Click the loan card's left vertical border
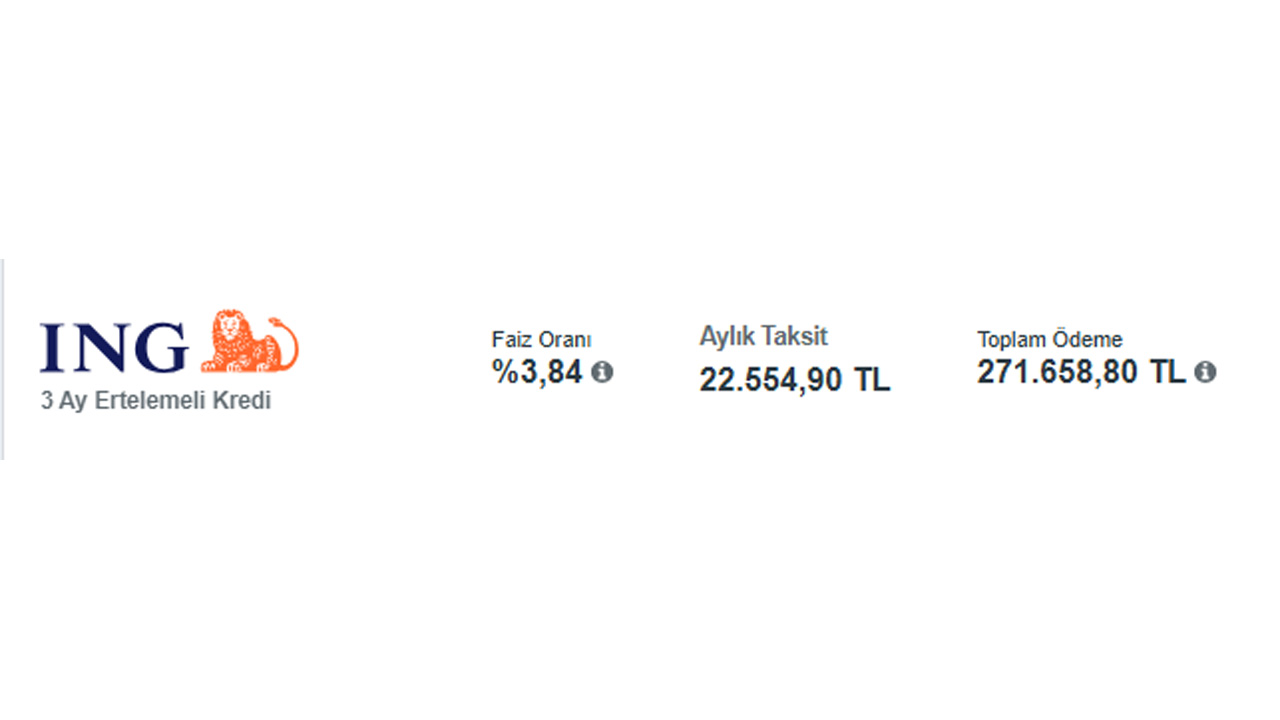 click(x=2, y=359)
